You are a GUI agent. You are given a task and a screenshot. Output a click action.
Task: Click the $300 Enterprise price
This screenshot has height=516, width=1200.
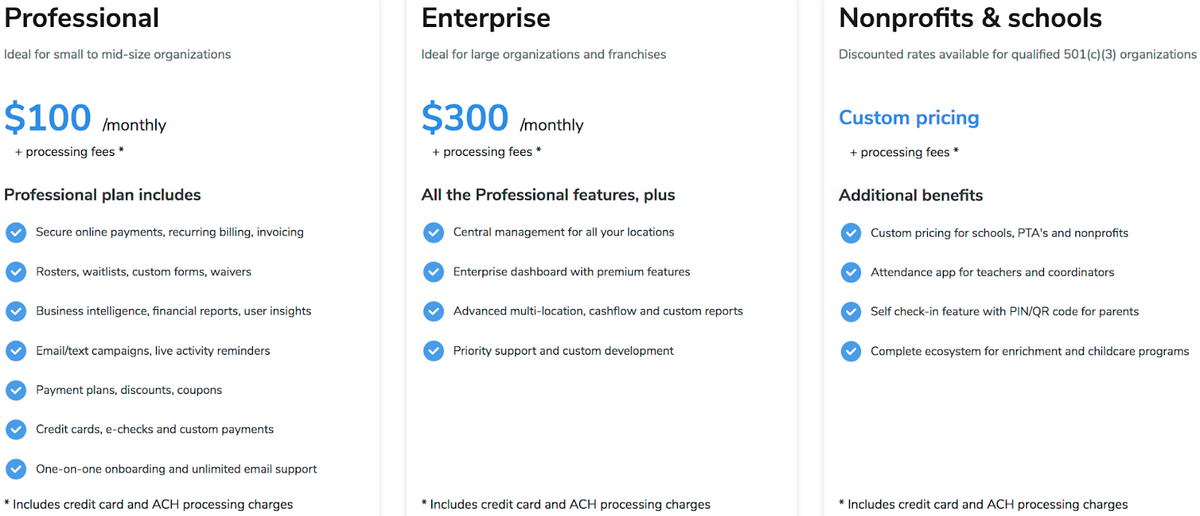pyautogui.click(x=465, y=118)
